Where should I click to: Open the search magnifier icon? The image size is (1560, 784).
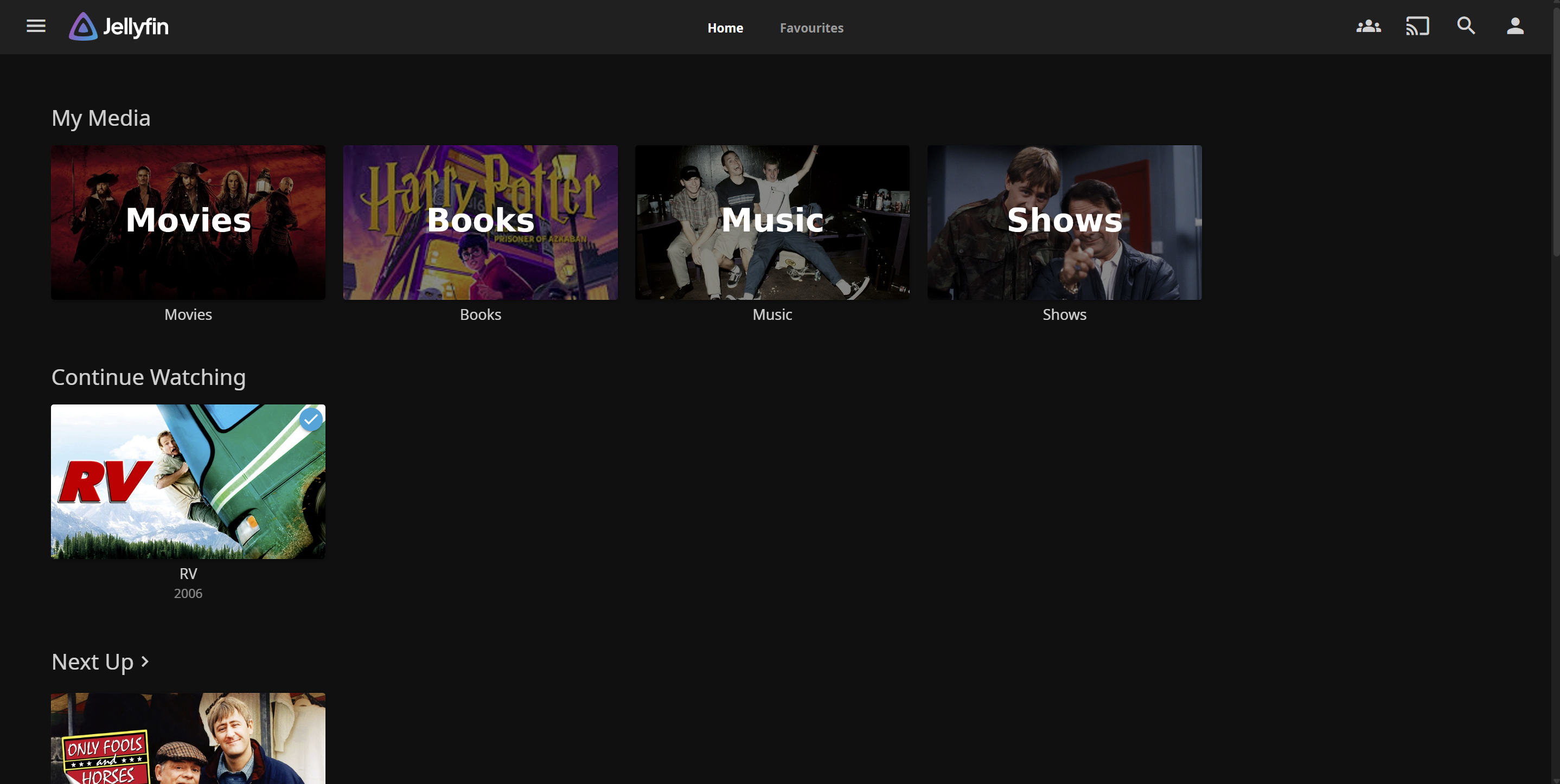1466,26
